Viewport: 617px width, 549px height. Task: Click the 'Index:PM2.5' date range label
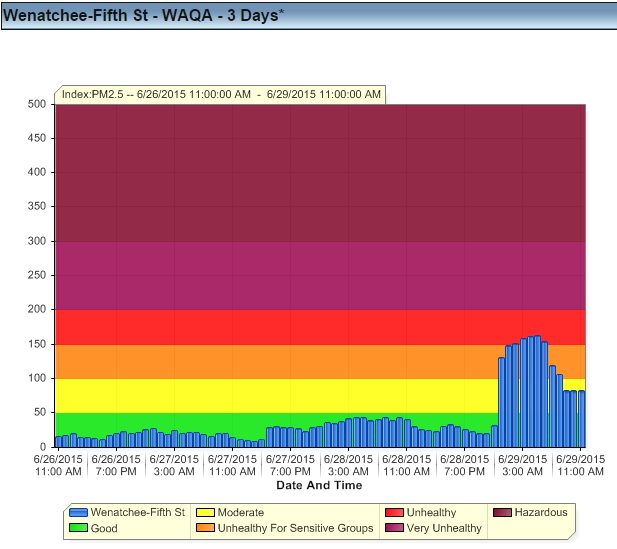tap(221, 94)
